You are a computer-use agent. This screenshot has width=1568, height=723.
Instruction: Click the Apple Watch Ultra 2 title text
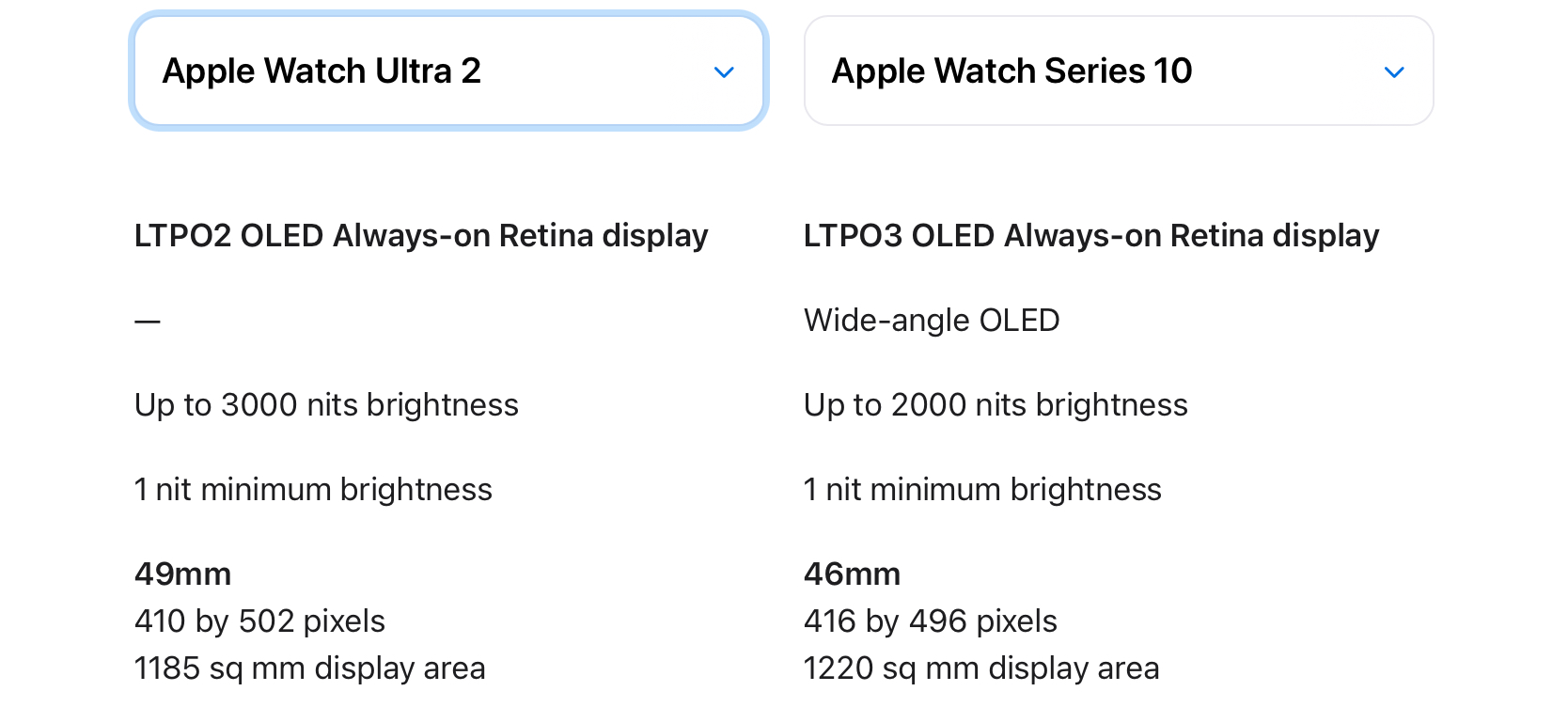tap(321, 71)
